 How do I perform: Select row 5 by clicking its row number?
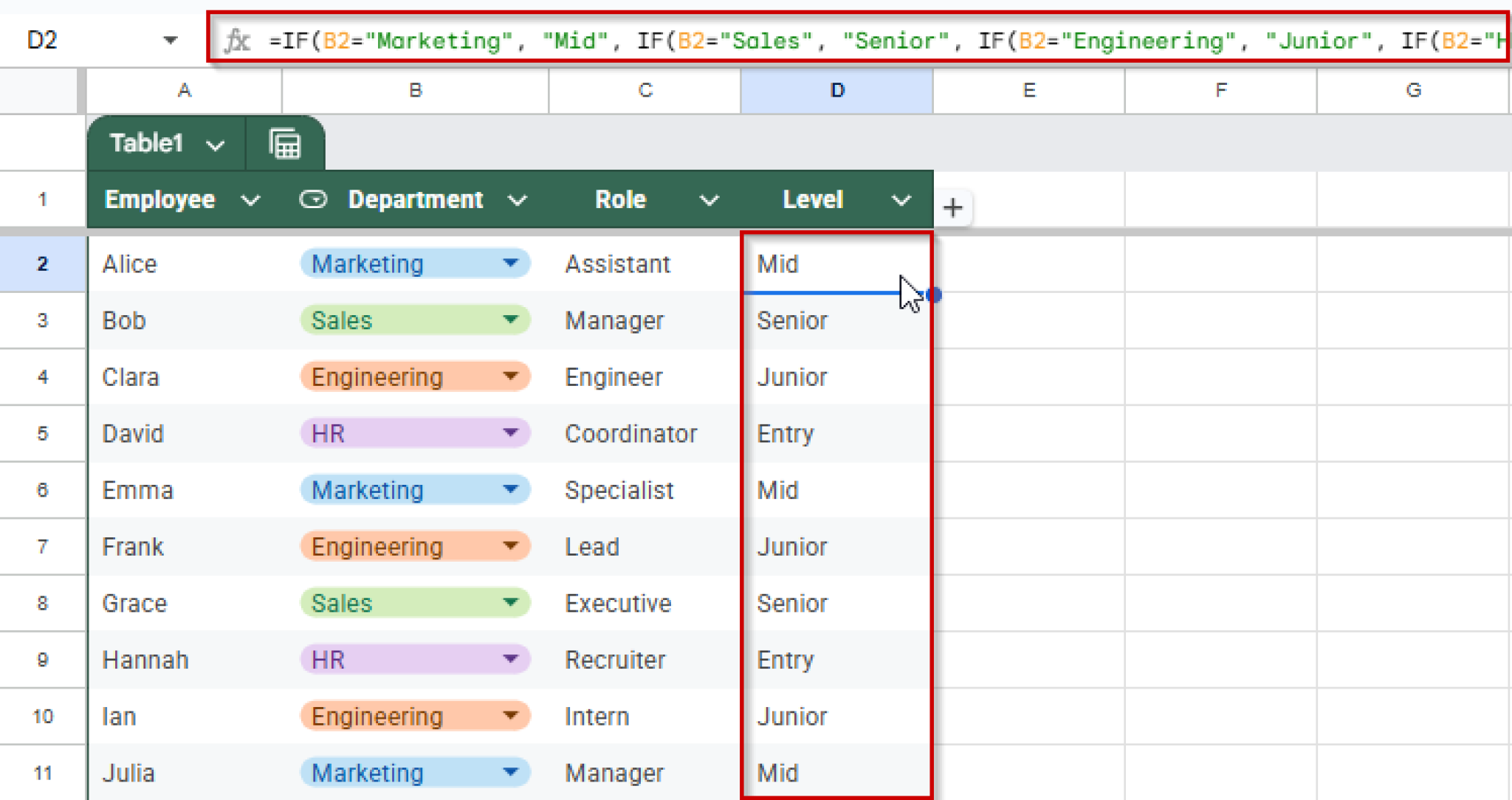(x=42, y=433)
